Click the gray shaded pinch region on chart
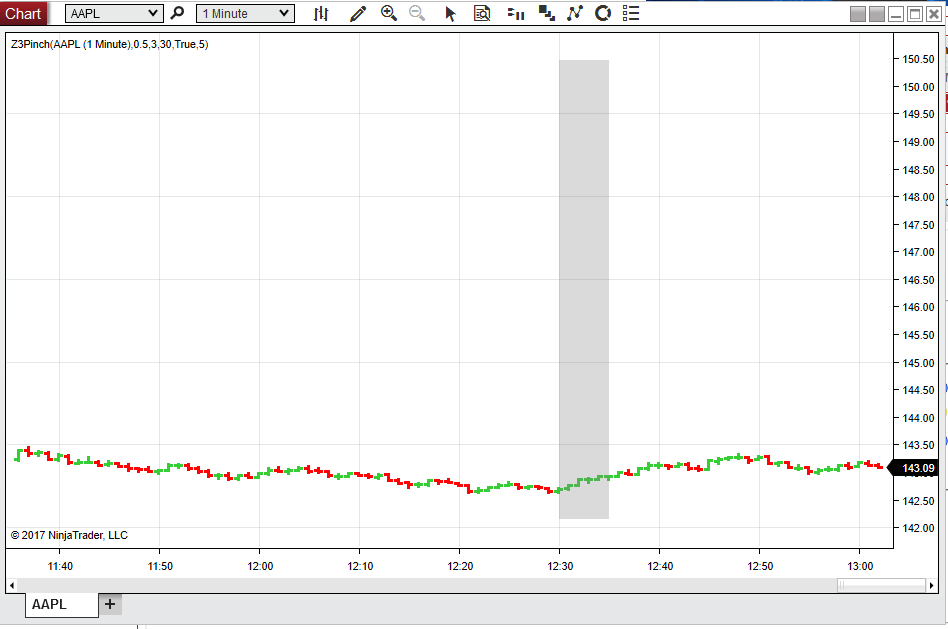 point(583,289)
